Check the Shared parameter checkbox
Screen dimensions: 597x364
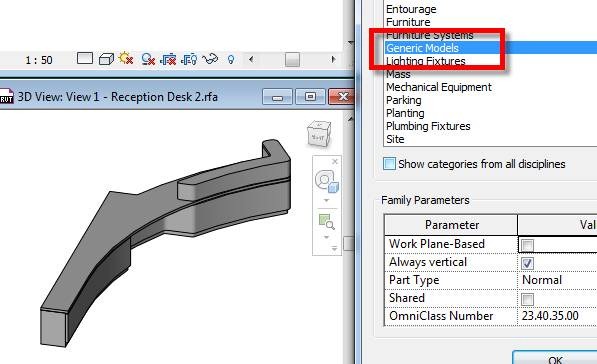[x=527, y=299]
